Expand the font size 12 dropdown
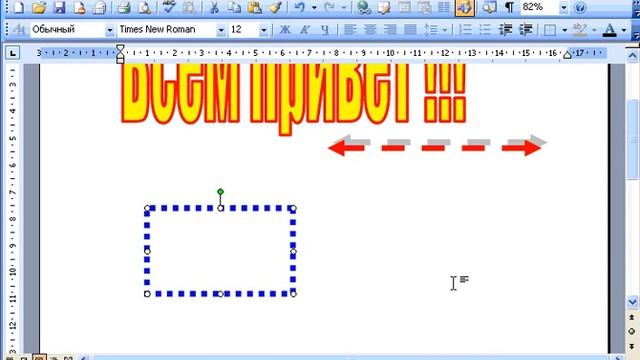Screen dimensions: 640x360 [264, 30]
